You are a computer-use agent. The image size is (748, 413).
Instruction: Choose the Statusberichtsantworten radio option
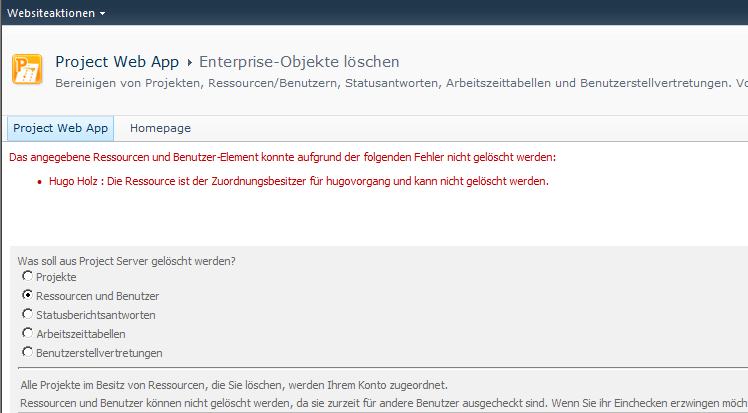pyautogui.click(x=27, y=314)
